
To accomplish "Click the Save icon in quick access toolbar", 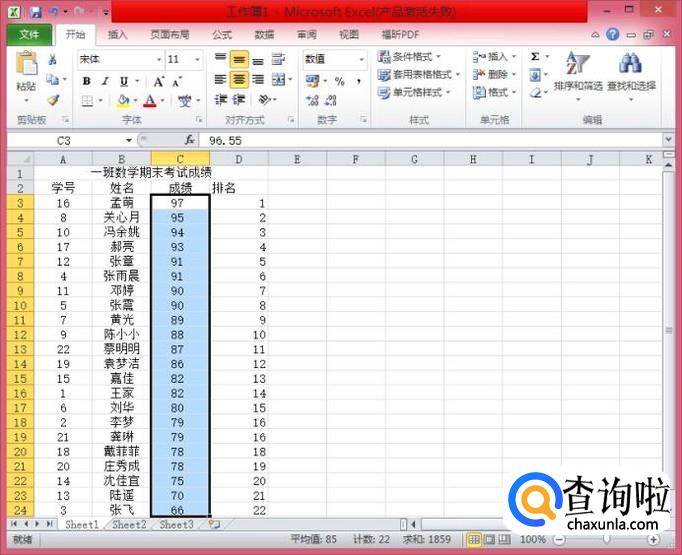I will point(35,12).
